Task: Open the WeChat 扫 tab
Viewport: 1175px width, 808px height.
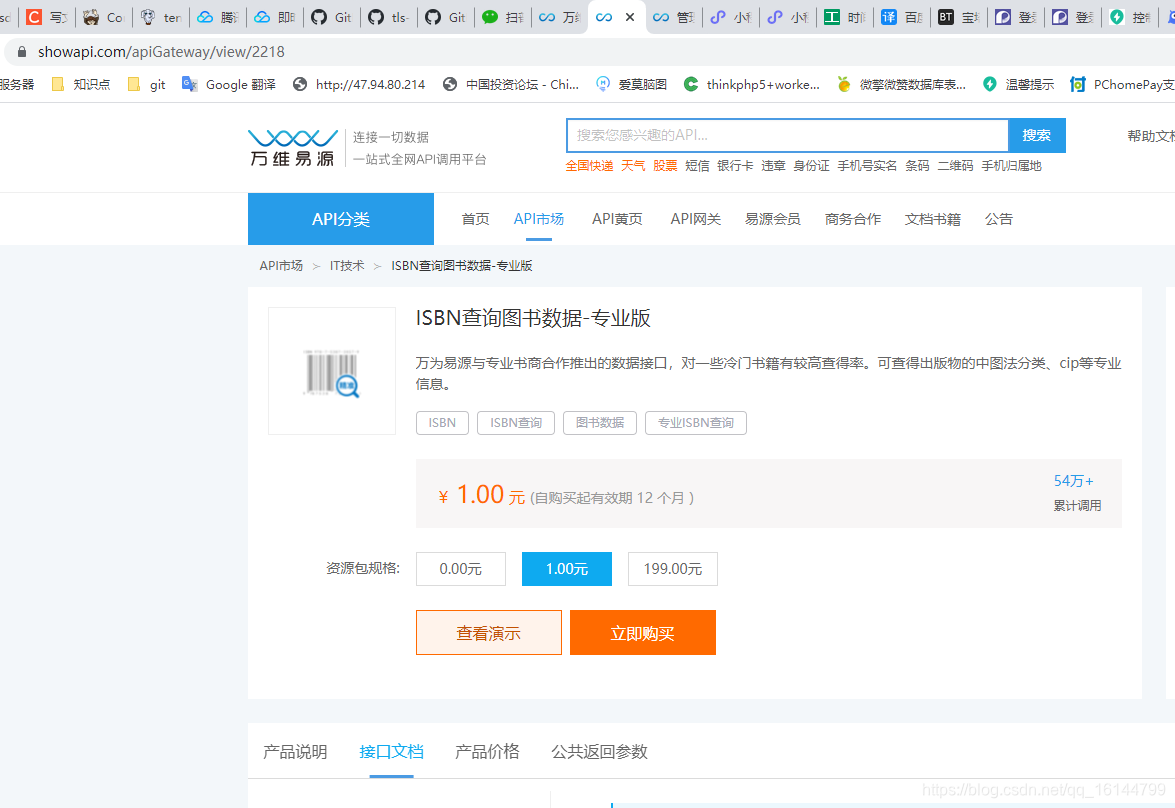Action: coord(502,16)
